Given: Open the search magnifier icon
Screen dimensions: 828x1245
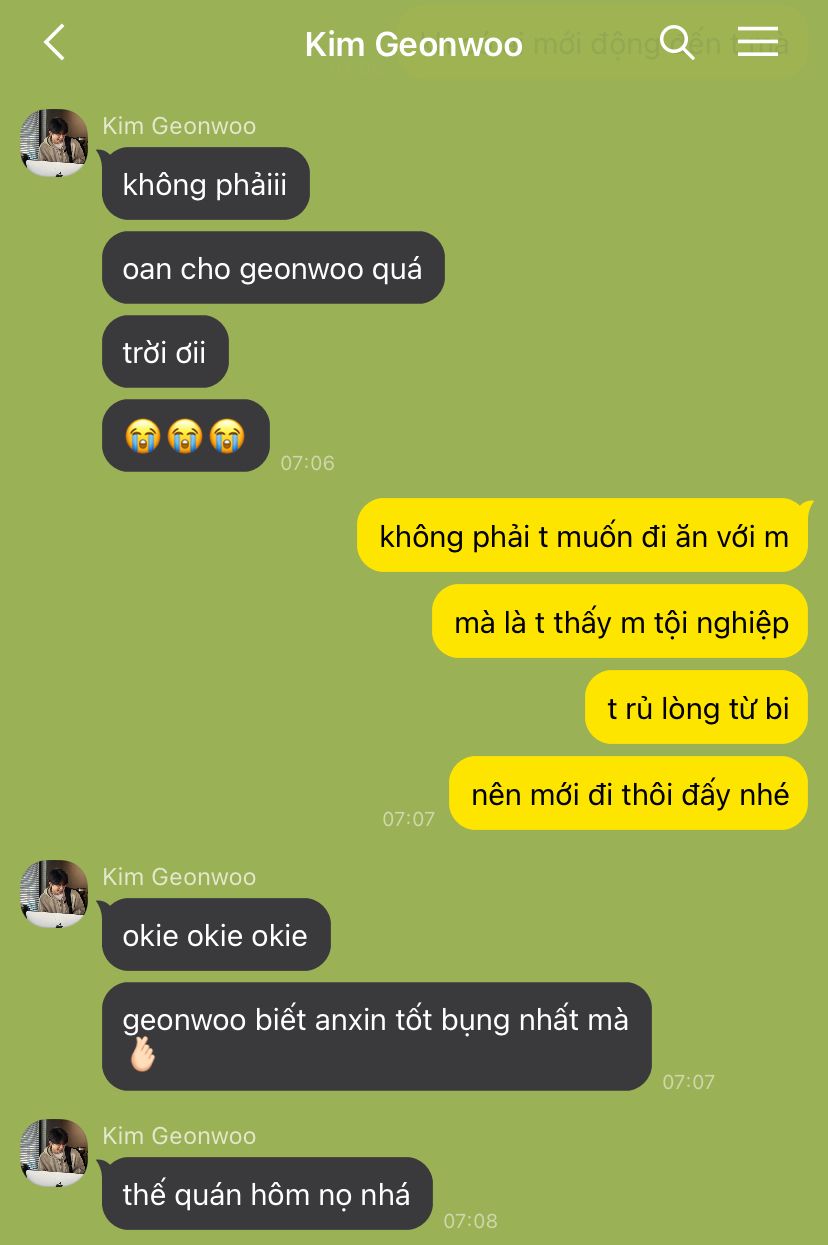Looking at the screenshot, I should click(x=677, y=42).
